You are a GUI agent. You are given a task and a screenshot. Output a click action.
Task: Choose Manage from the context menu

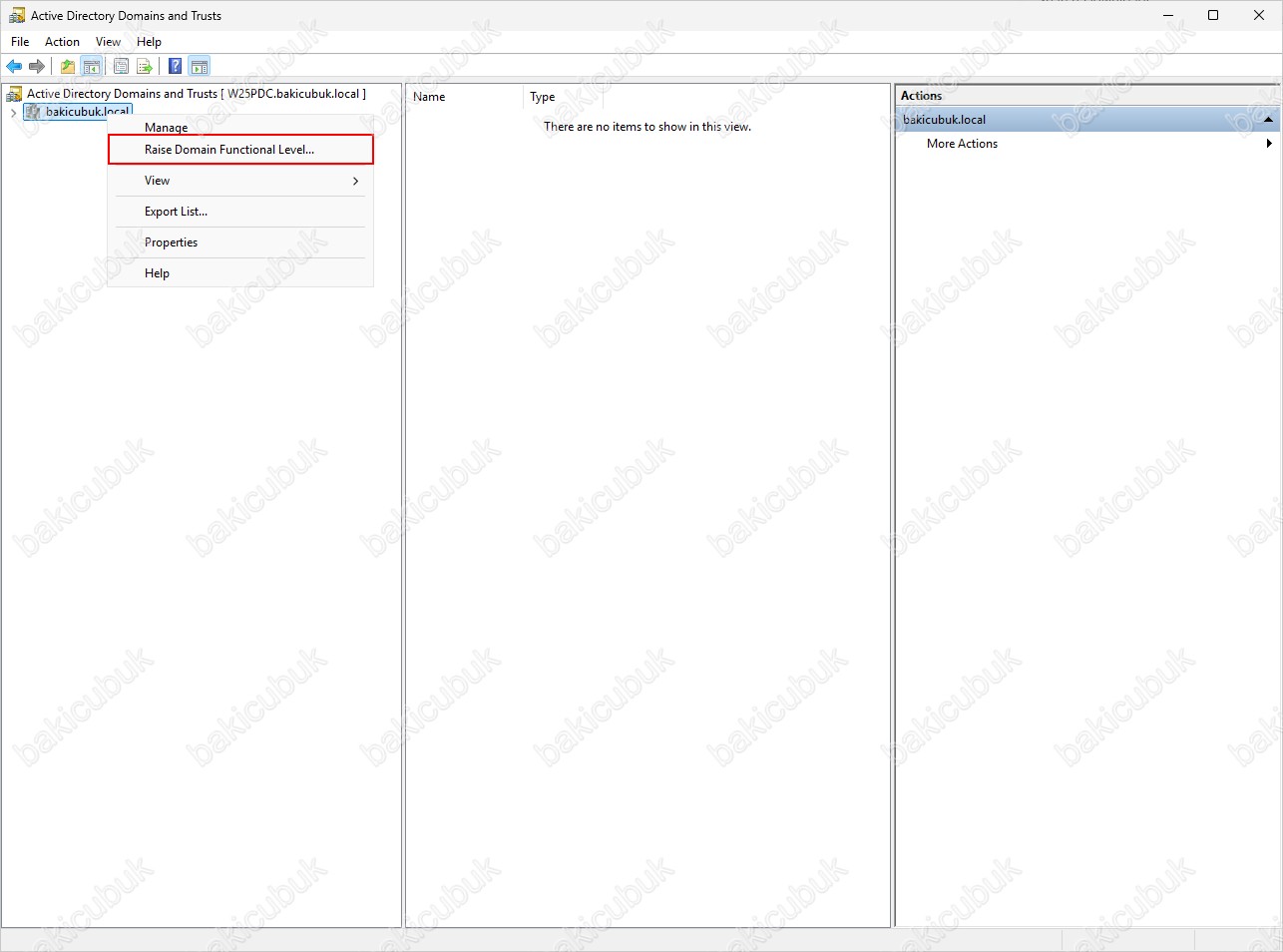click(240, 127)
